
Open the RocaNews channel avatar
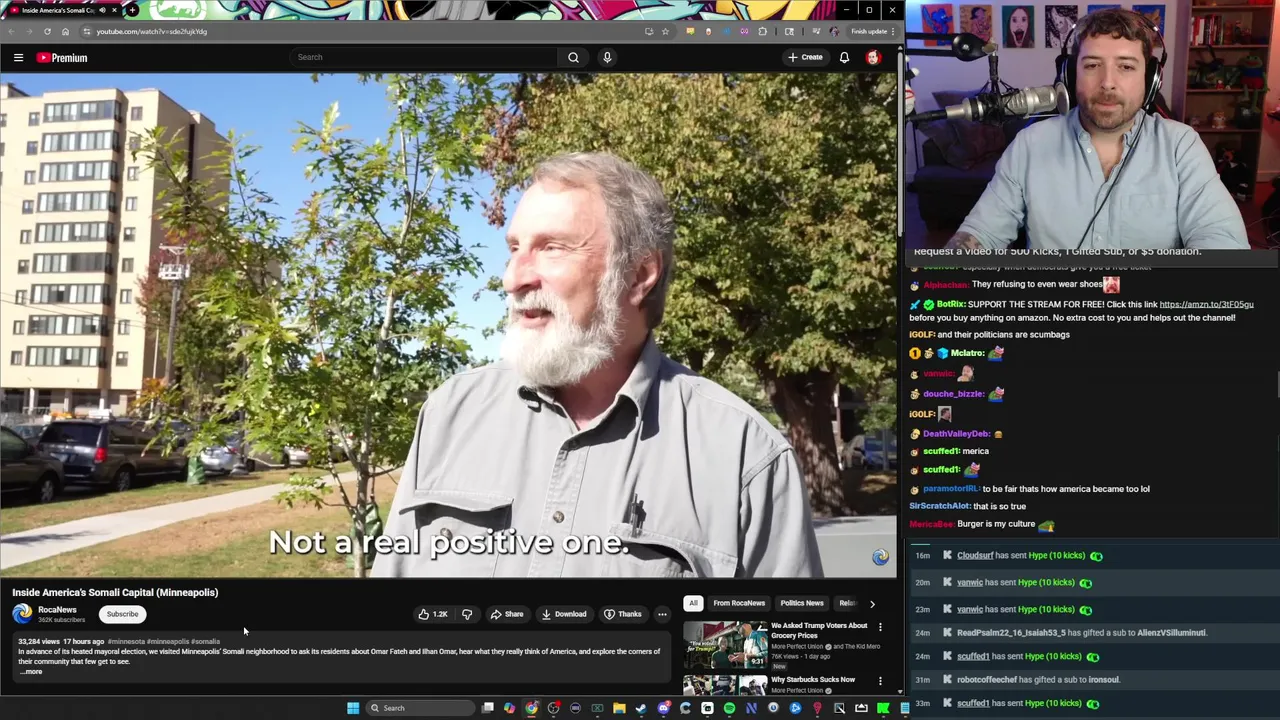(22, 614)
